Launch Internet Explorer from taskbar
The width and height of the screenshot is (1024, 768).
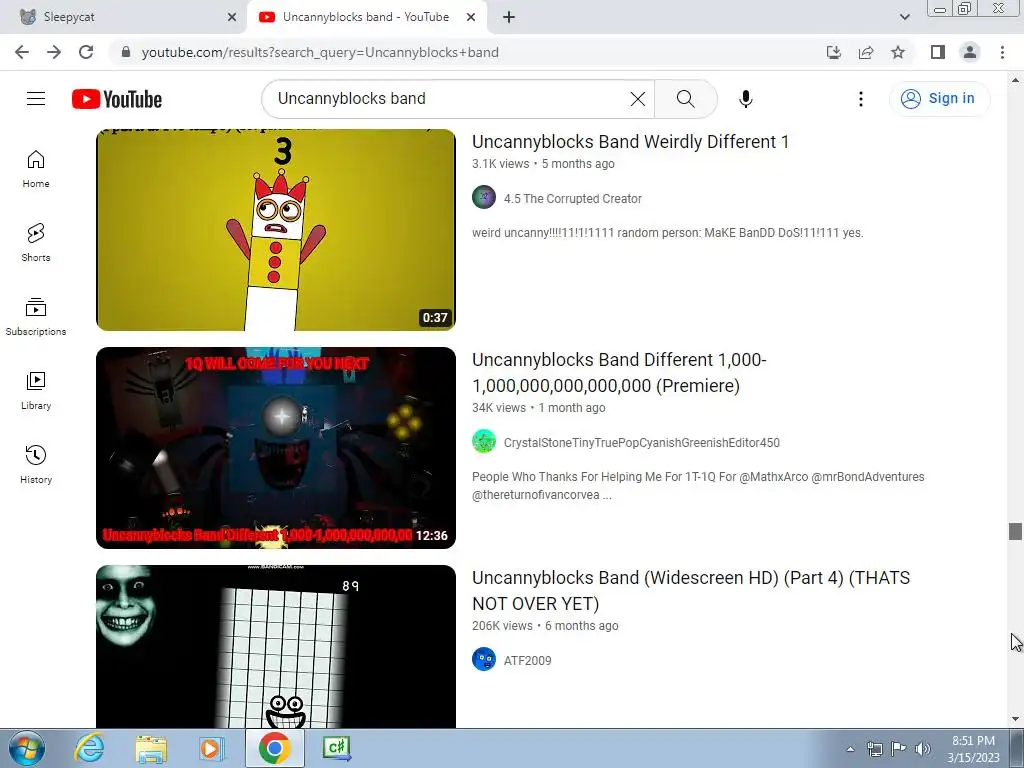(89, 748)
